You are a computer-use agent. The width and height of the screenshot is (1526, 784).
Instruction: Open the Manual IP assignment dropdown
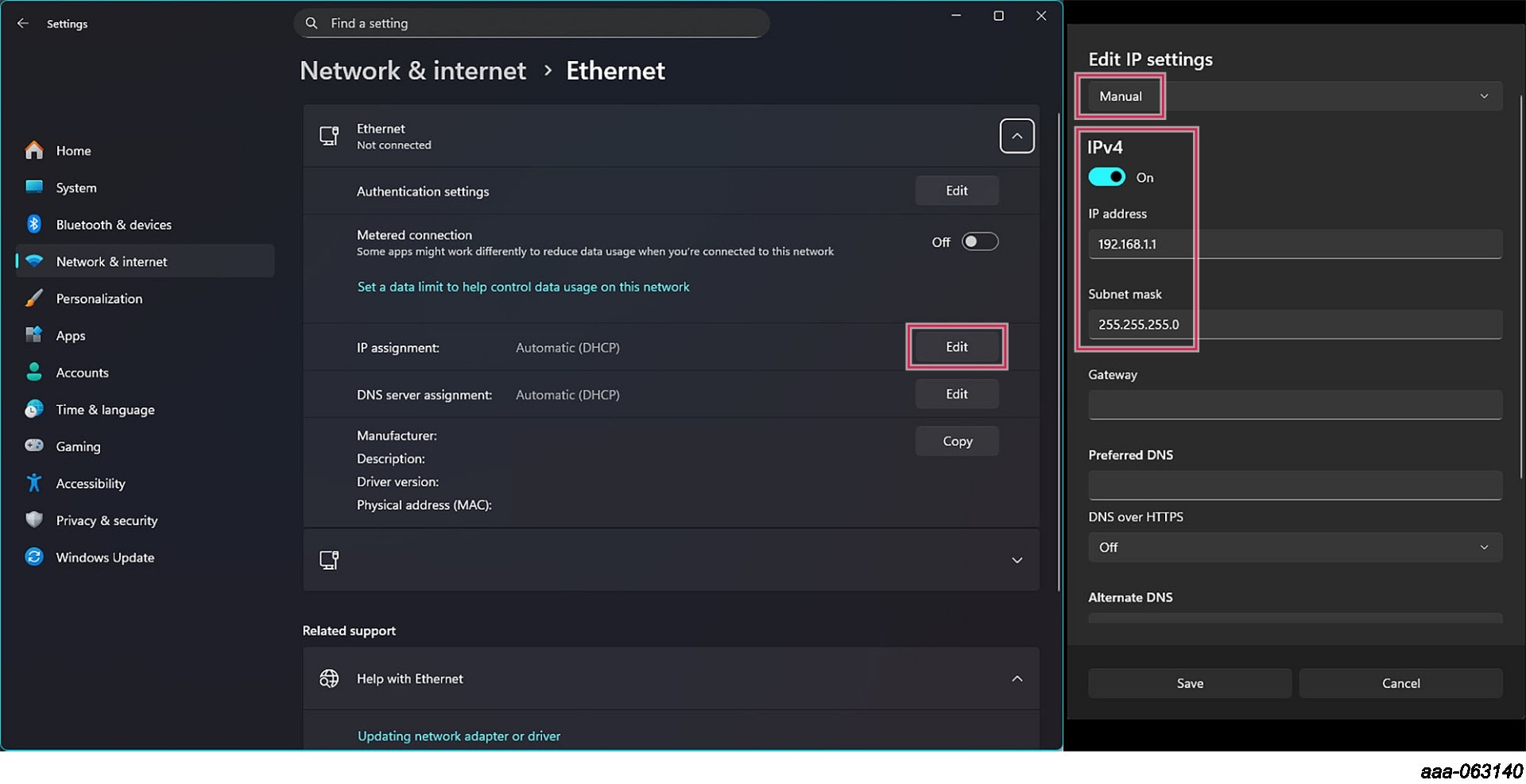point(1483,95)
